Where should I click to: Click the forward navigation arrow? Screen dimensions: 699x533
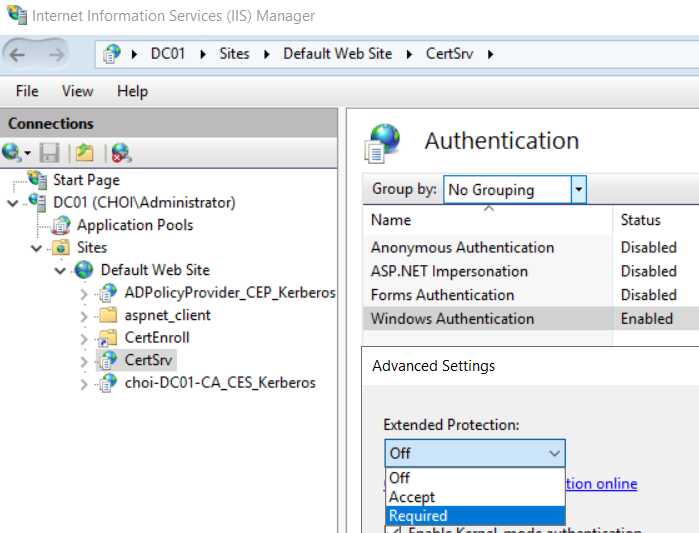pyautogui.click(x=56, y=55)
